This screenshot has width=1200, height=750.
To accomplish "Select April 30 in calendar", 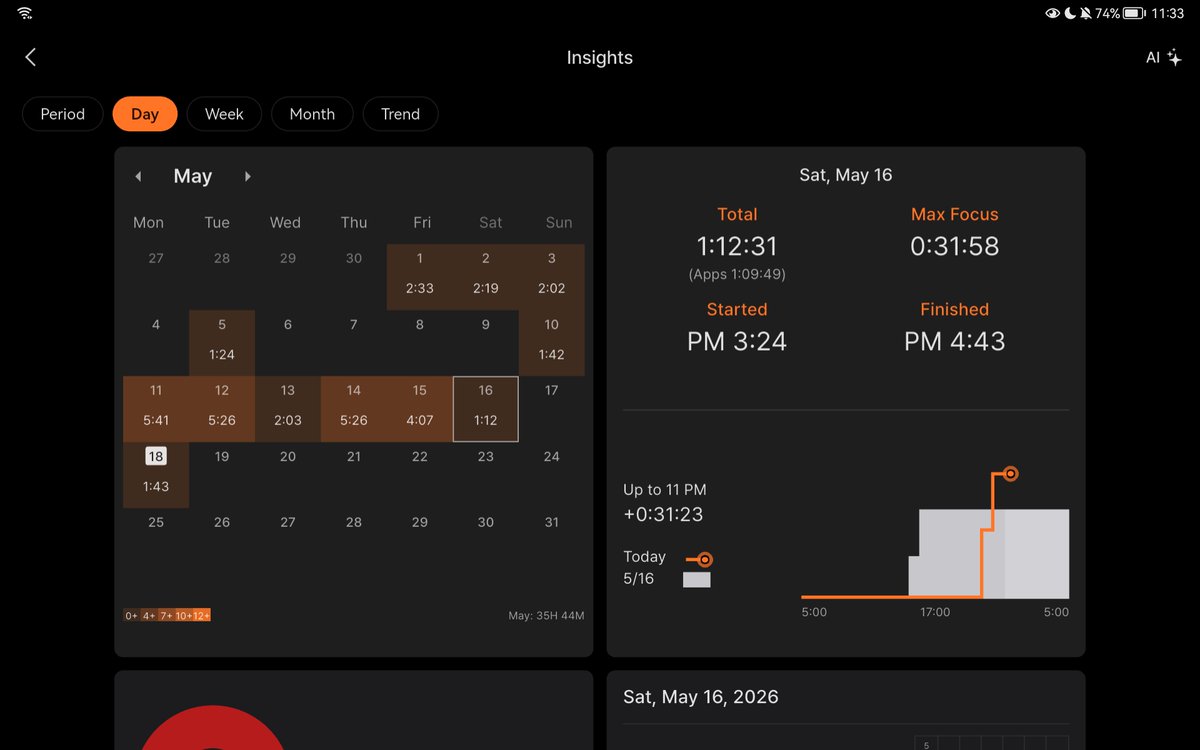I will [354, 277].
